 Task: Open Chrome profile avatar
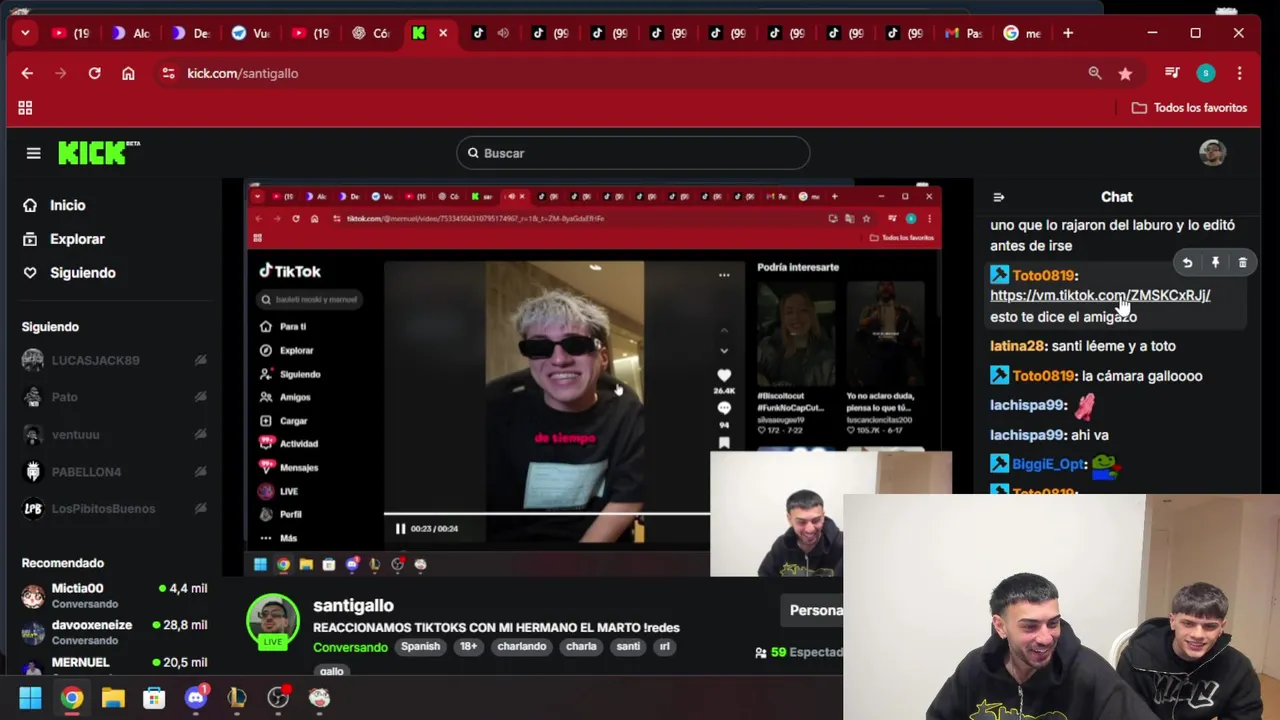pyautogui.click(x=1206, y=73)
